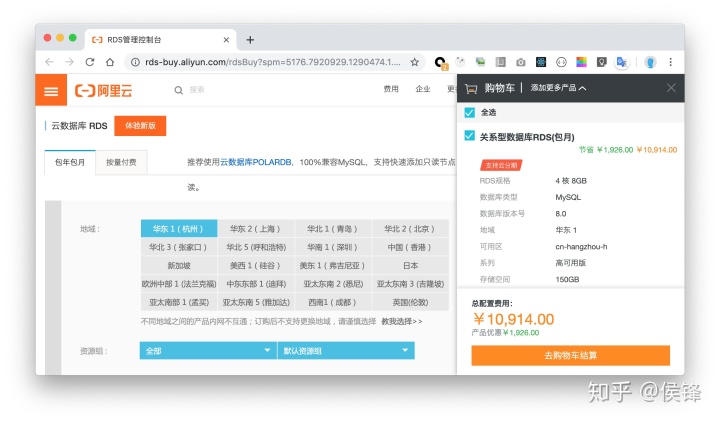This screenshot has height=422, width=720.
Task: Open the 教我选择>> link
Action: pyautogui.click(x=402, y=321)
